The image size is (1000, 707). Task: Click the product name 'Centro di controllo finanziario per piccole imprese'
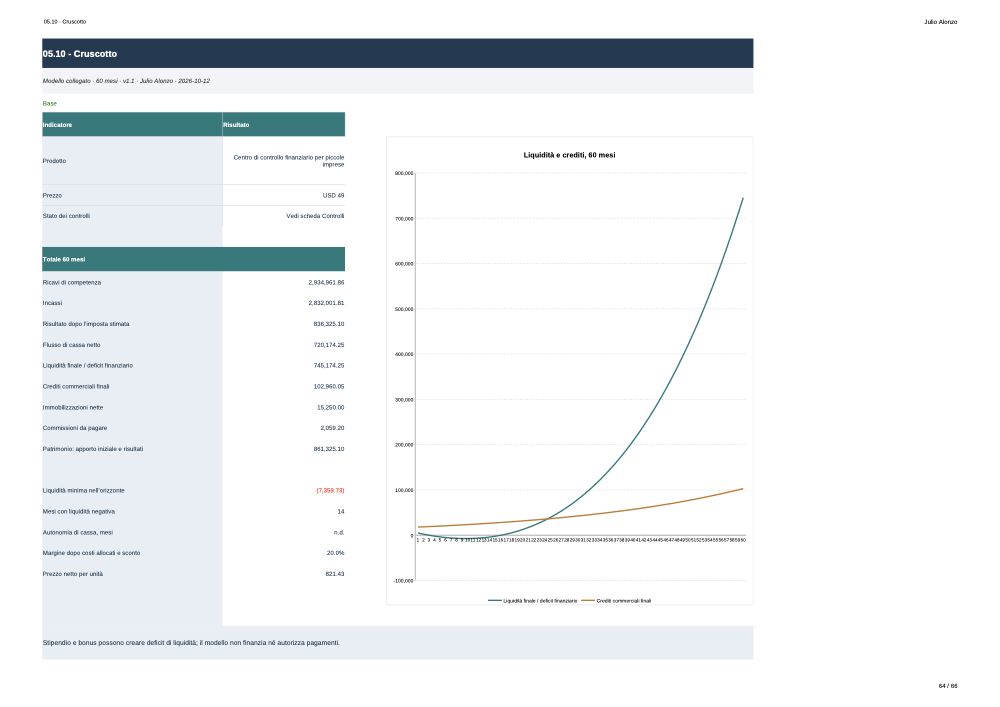tap(288, 161)
